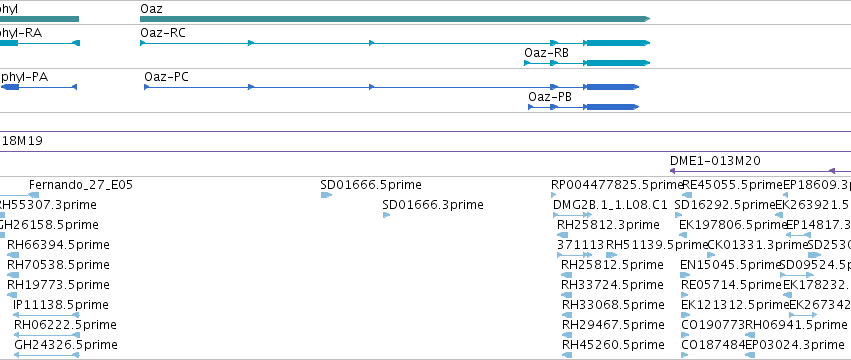Open EST EP03024.3prime

[x=795, y=345]
